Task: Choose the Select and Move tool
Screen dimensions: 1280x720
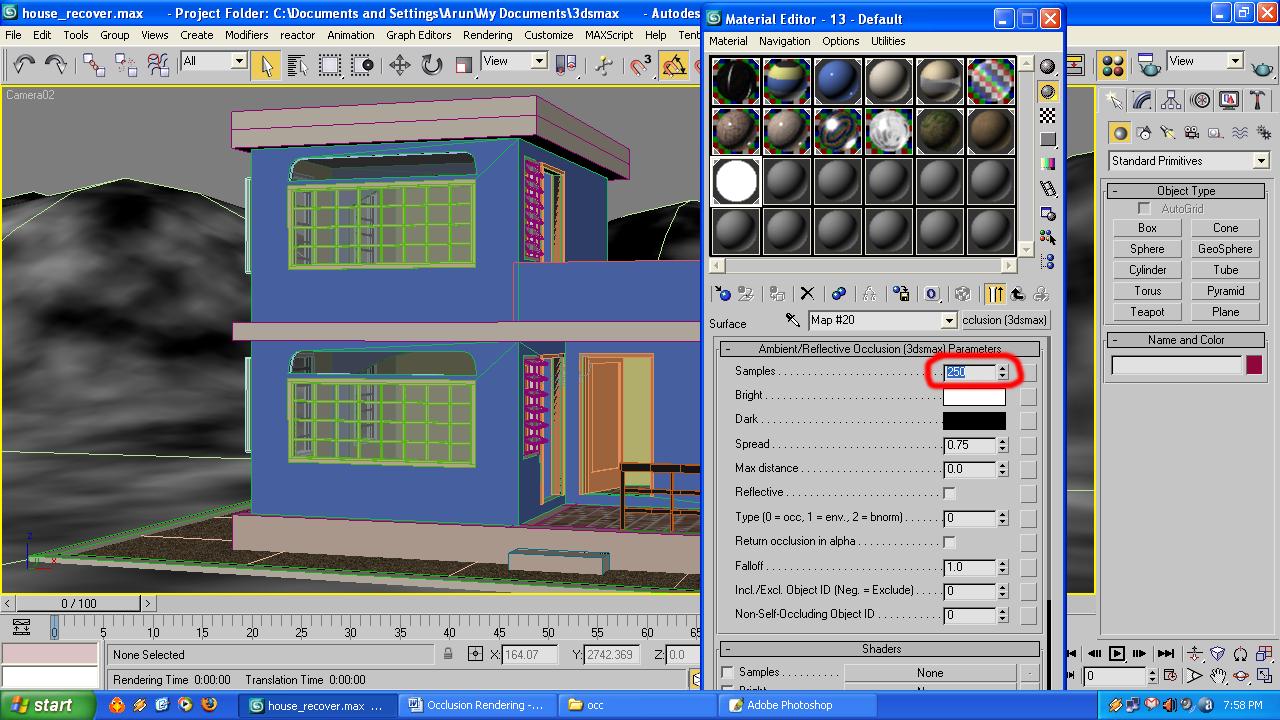Action: click(x=400, y=65)
